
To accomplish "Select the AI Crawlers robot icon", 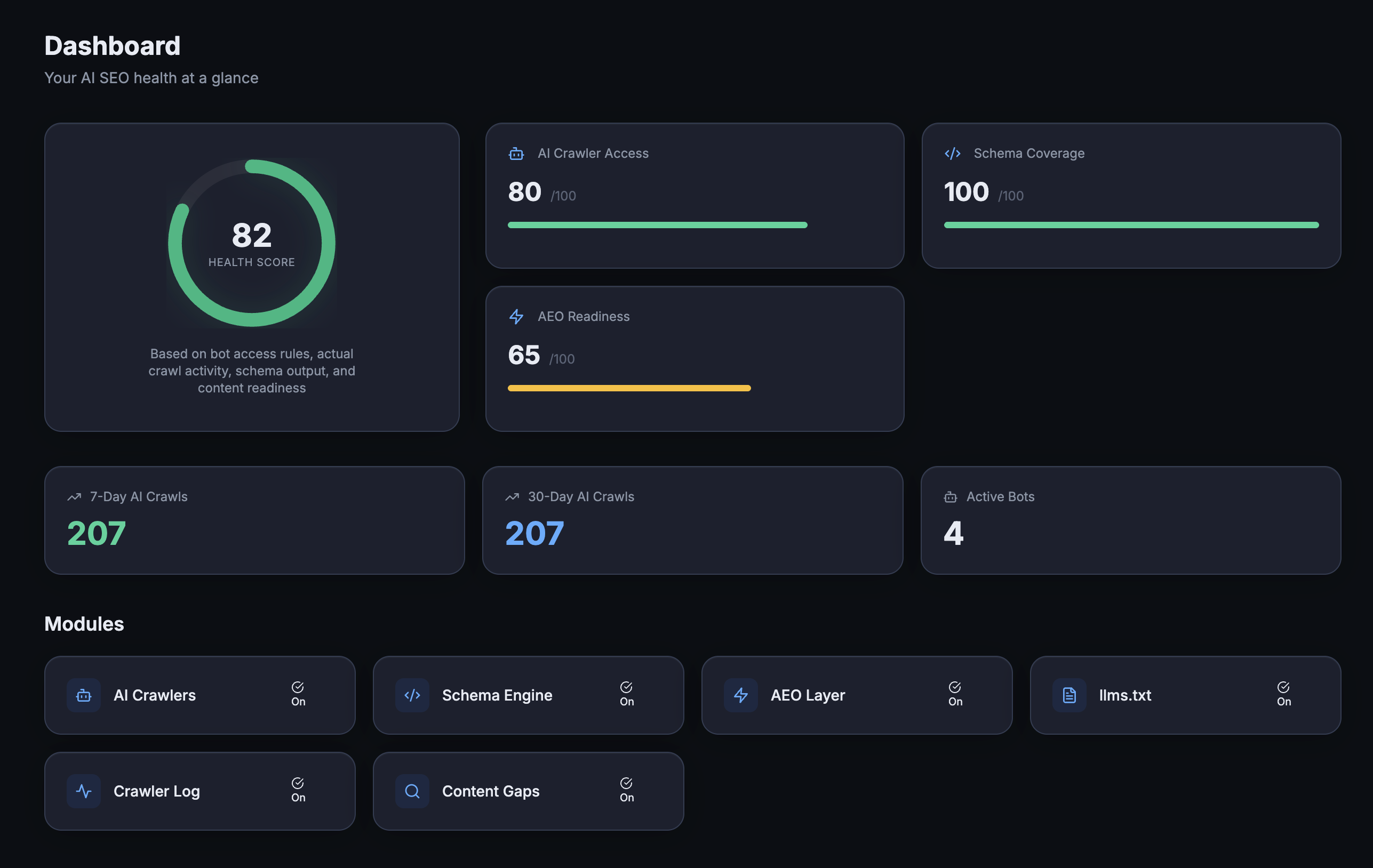I will (x=83, y=695).
